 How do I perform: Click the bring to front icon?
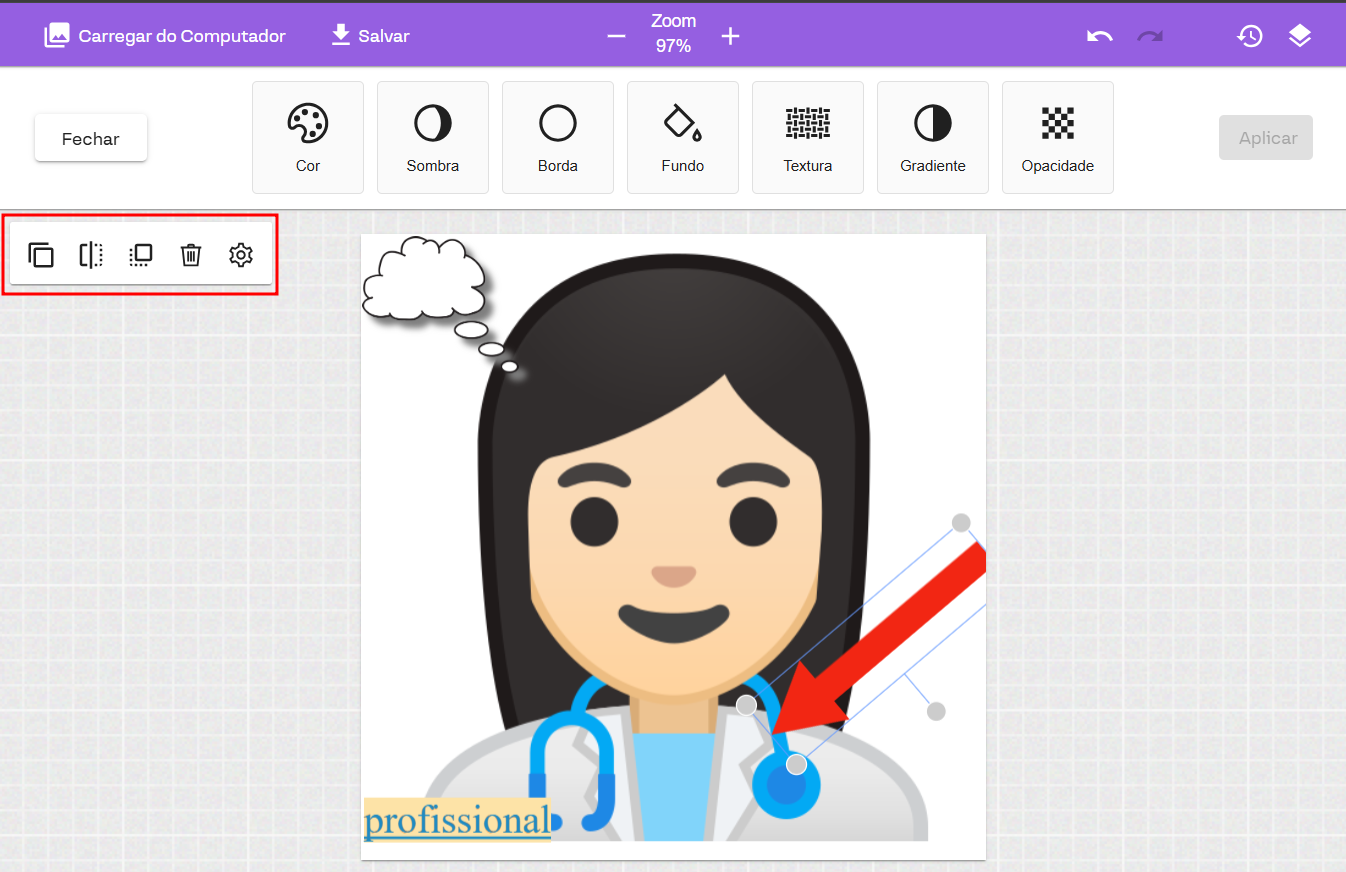point(141,255)
